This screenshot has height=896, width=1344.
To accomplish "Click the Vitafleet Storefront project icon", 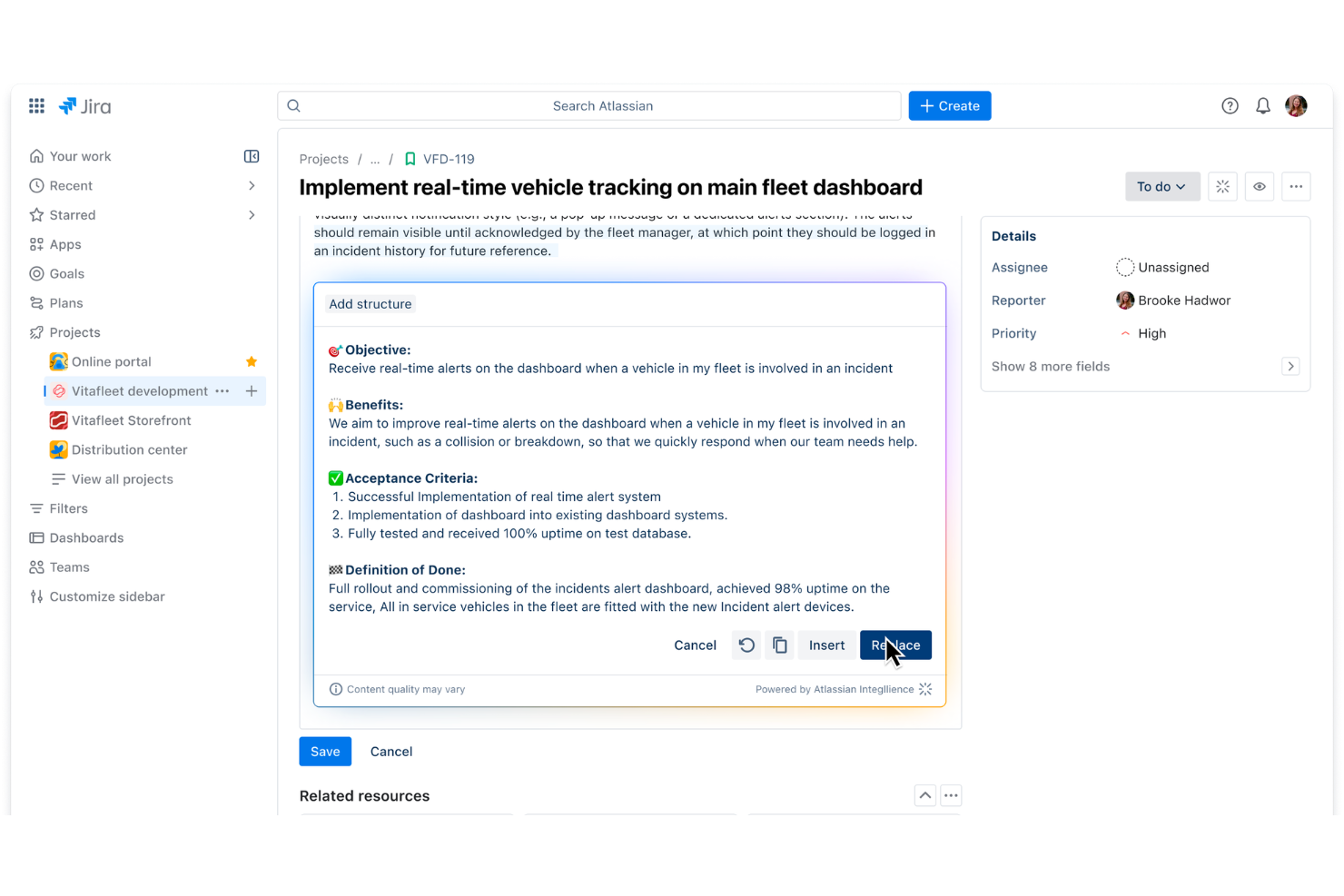I will pyautogui.click(x=59, y=420).
